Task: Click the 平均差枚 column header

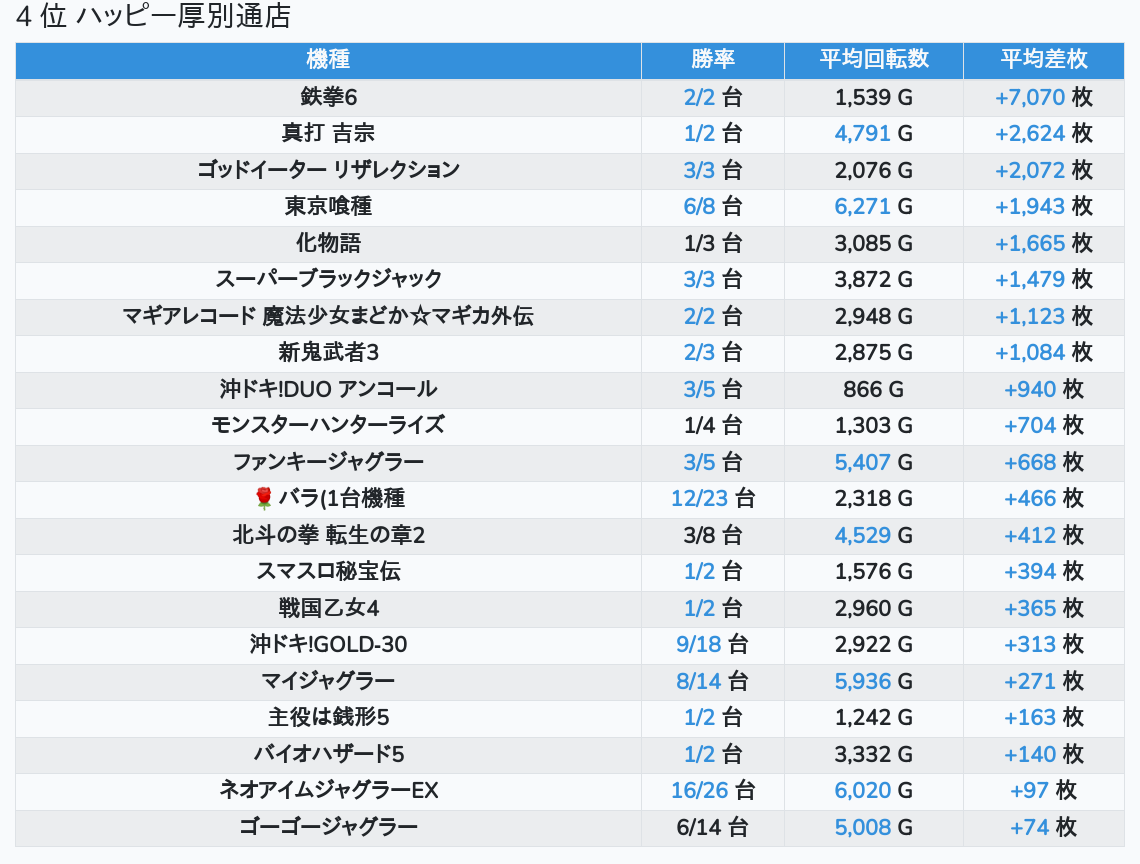Action: tap(1043, 60)
